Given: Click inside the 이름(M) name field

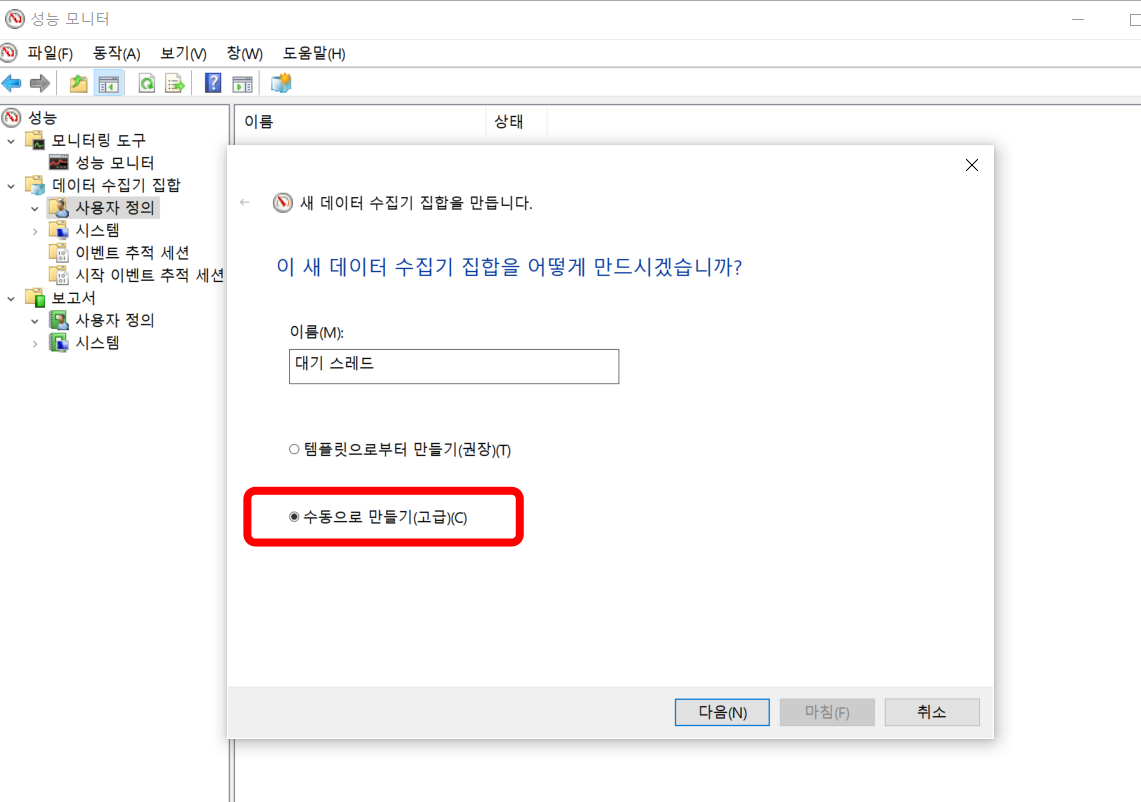Looking at the screenshot, I should pos(453,366).
